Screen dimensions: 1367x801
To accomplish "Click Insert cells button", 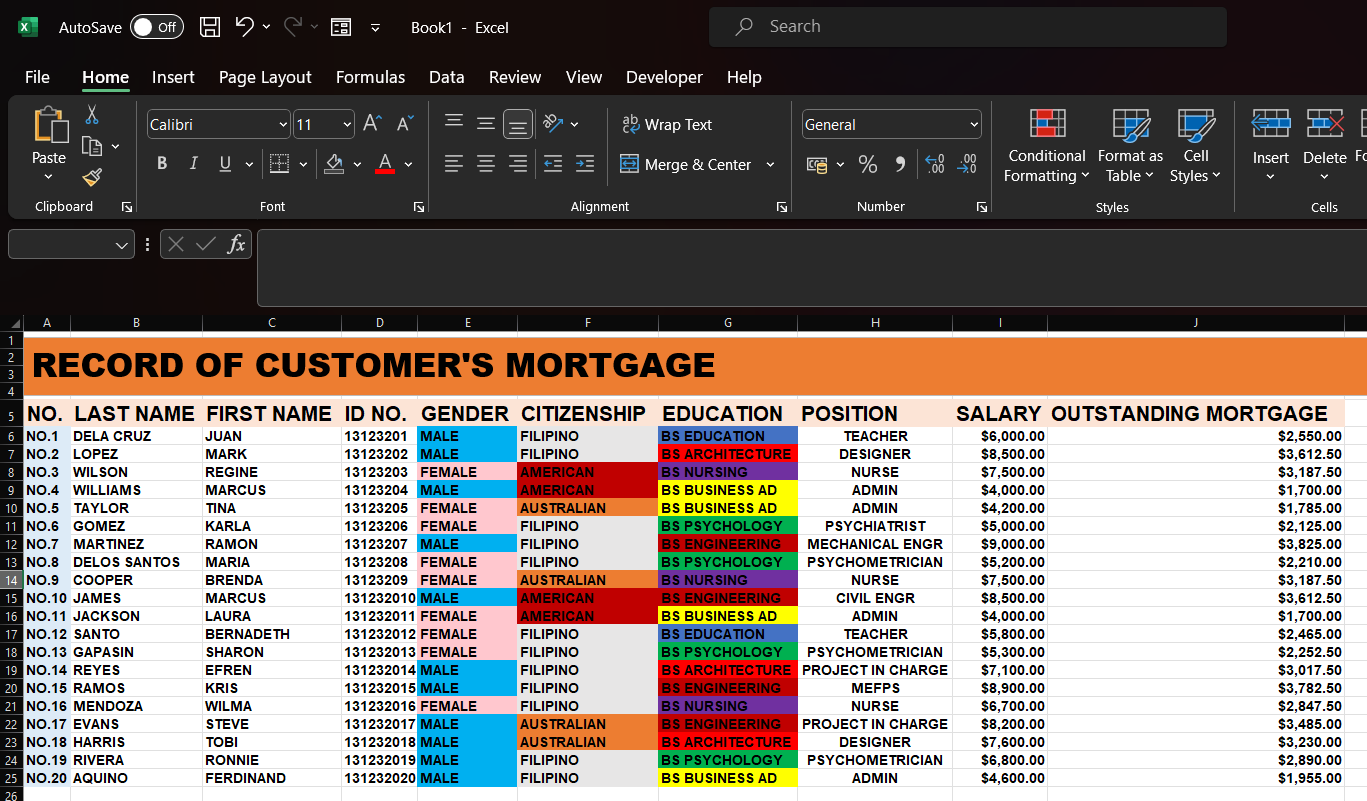I will pyautogui.click(x=1271, y=146).
